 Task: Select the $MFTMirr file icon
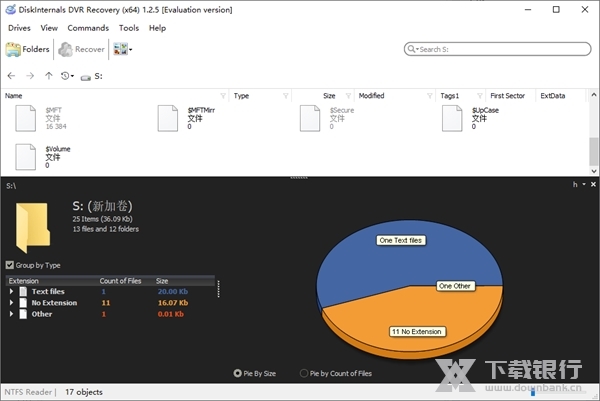(x=171, y=118)
